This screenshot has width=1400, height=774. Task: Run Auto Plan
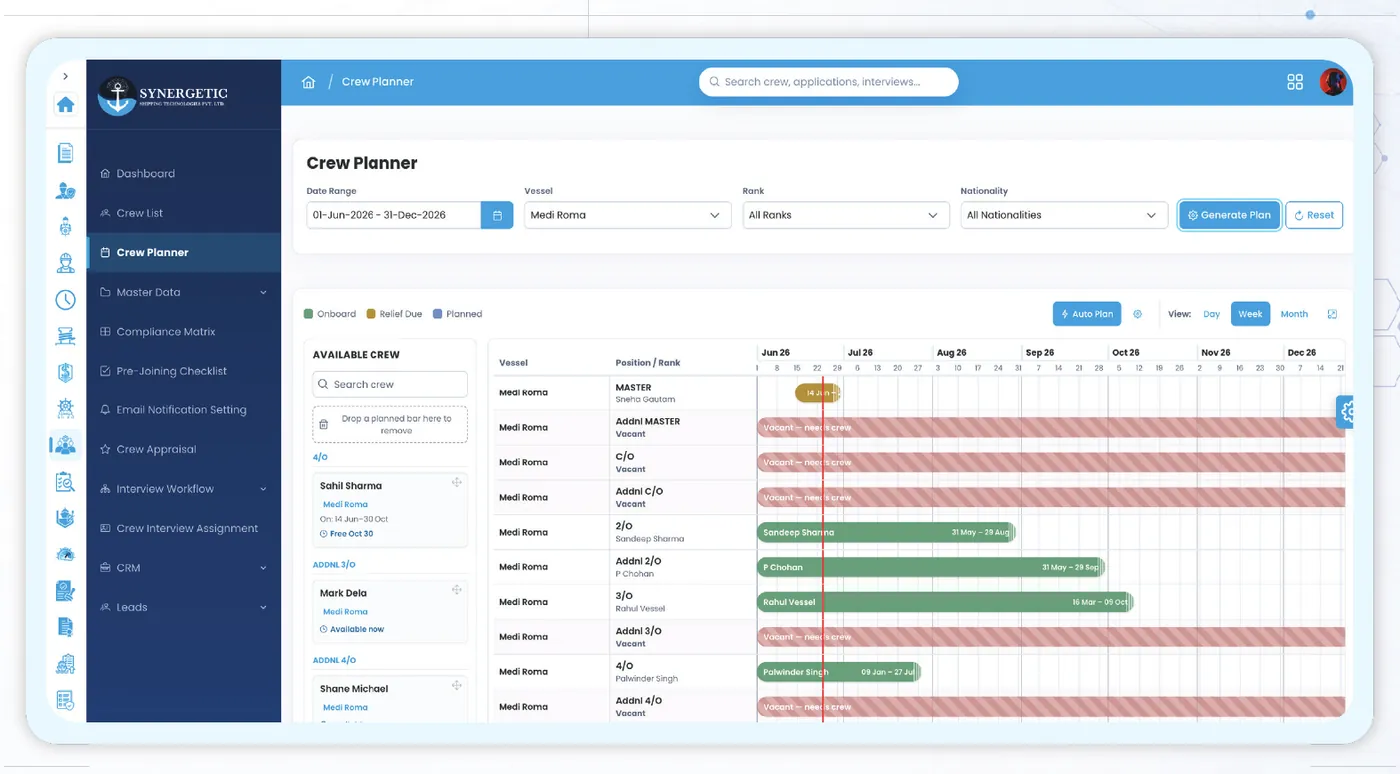click(1087, 314)
